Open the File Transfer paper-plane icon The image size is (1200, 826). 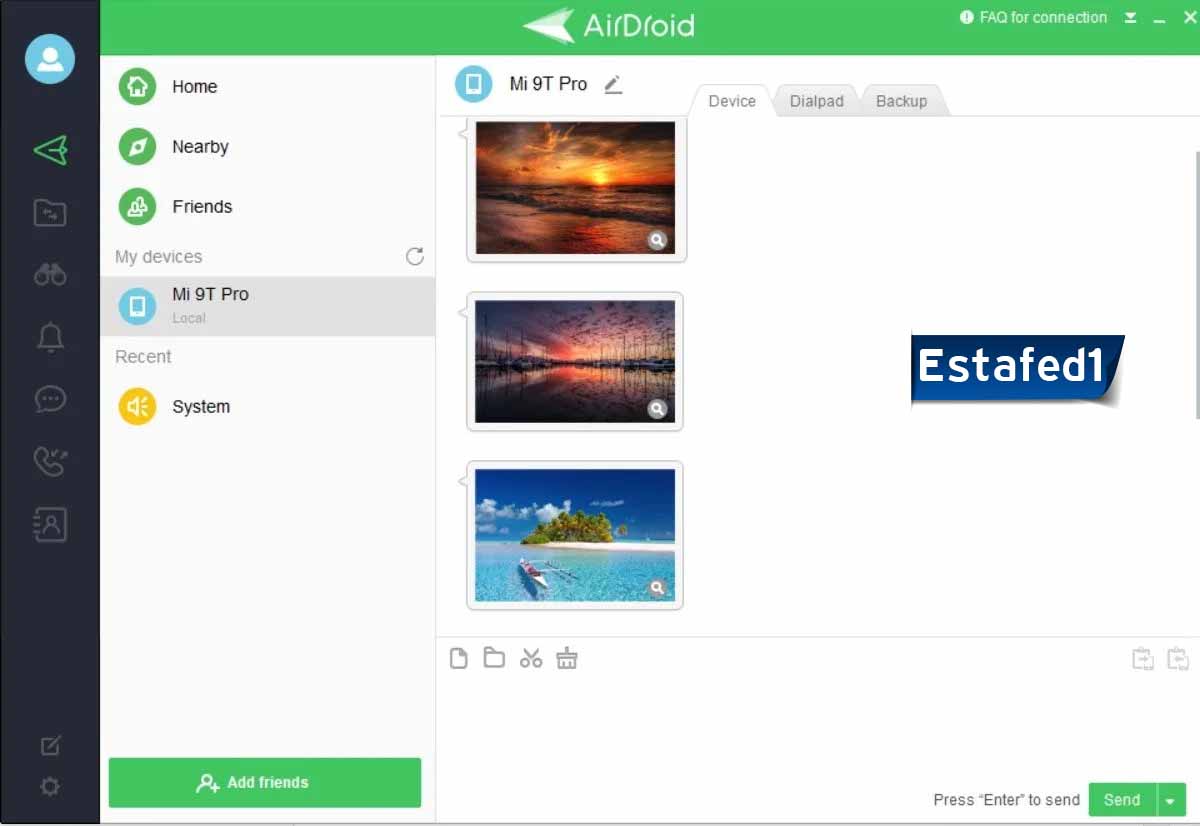point(50,150)
